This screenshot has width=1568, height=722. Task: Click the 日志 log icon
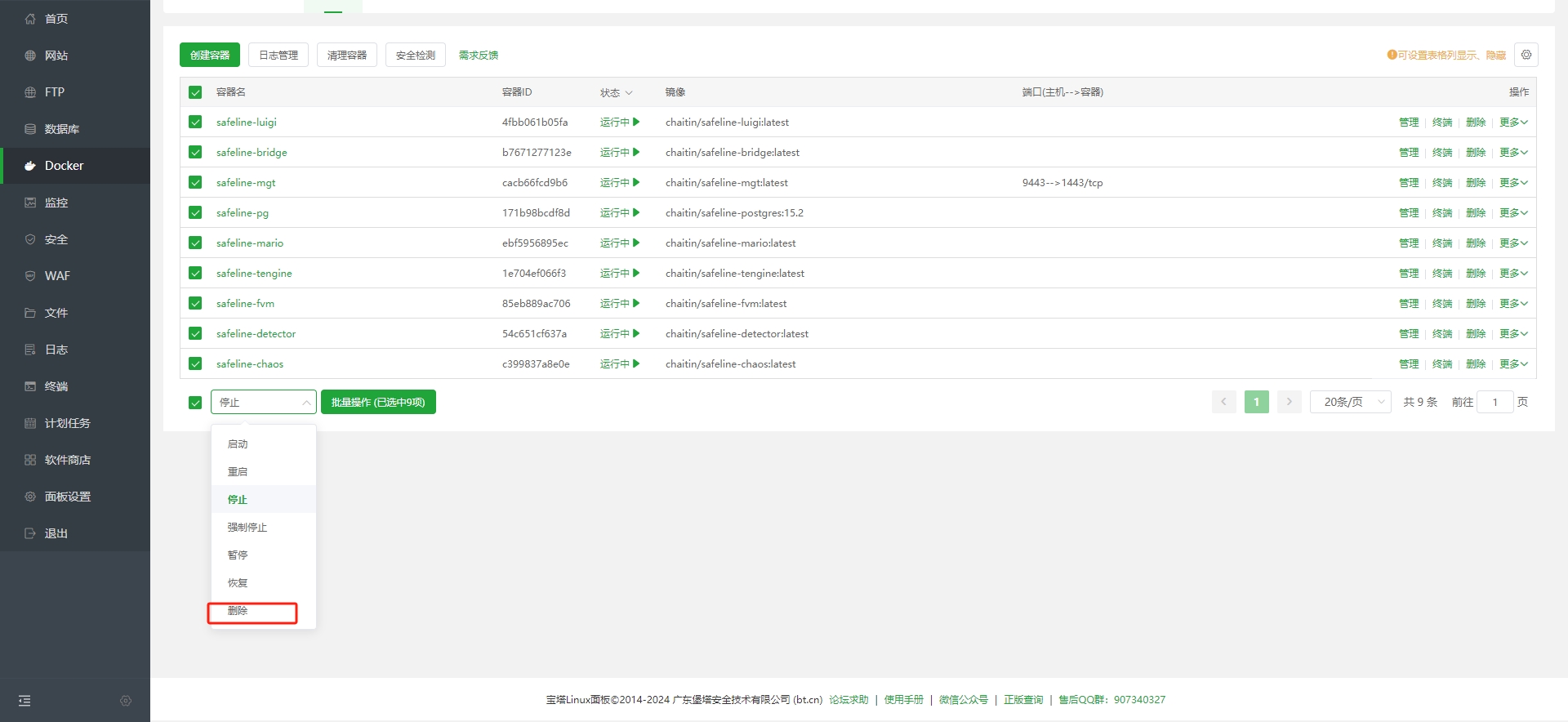(30, 350)
